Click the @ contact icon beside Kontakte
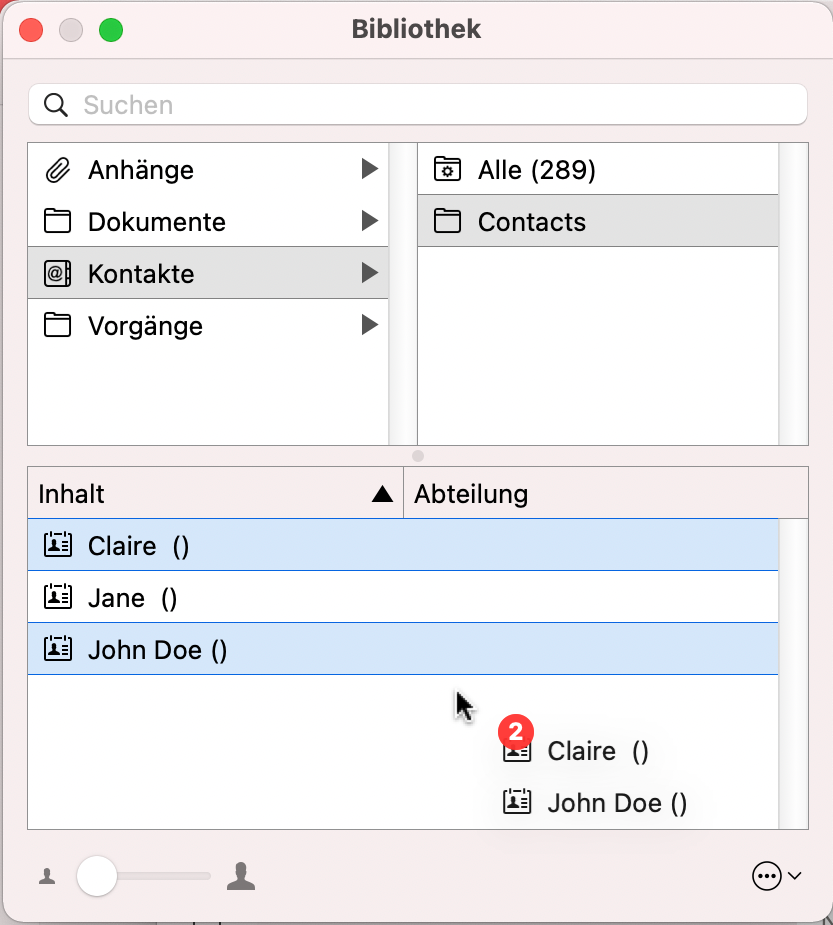 [57, 273]
